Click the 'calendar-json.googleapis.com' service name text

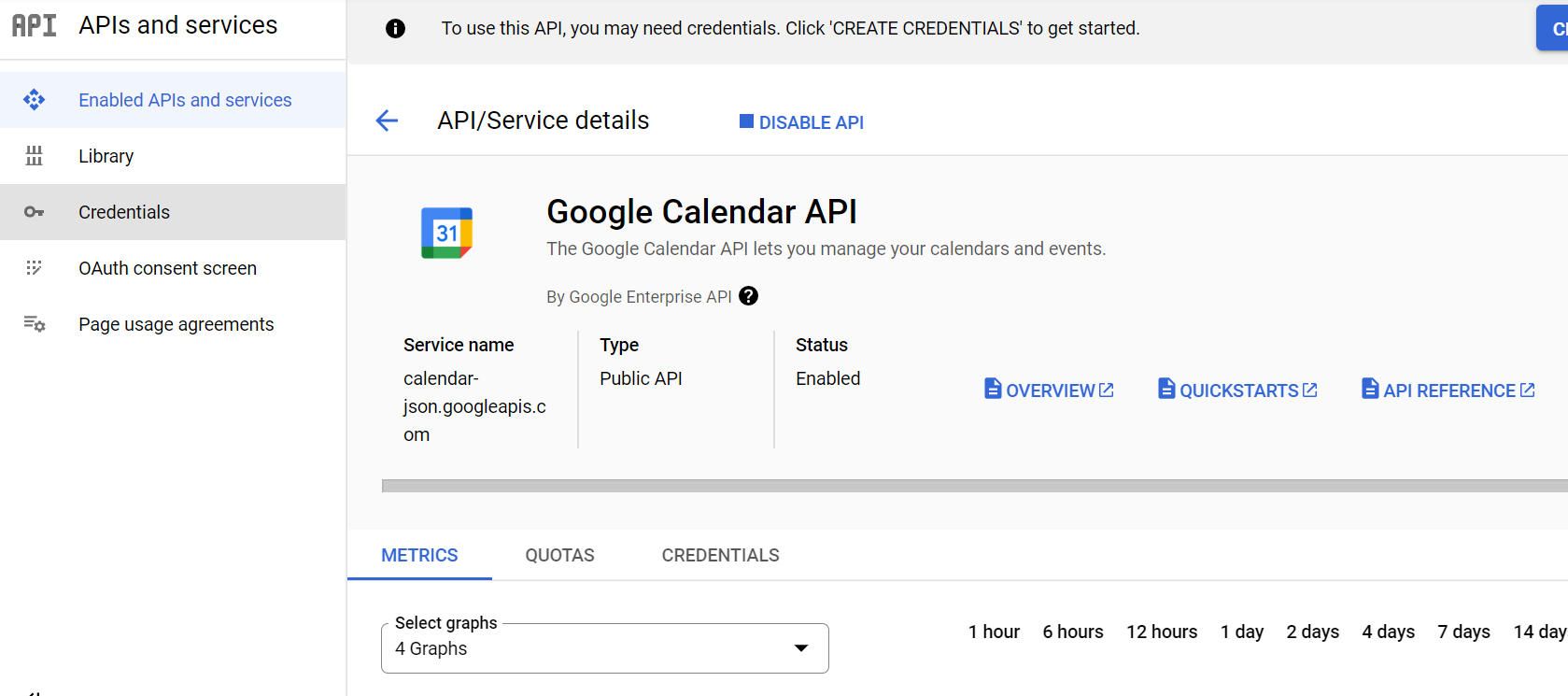point(474,406)
